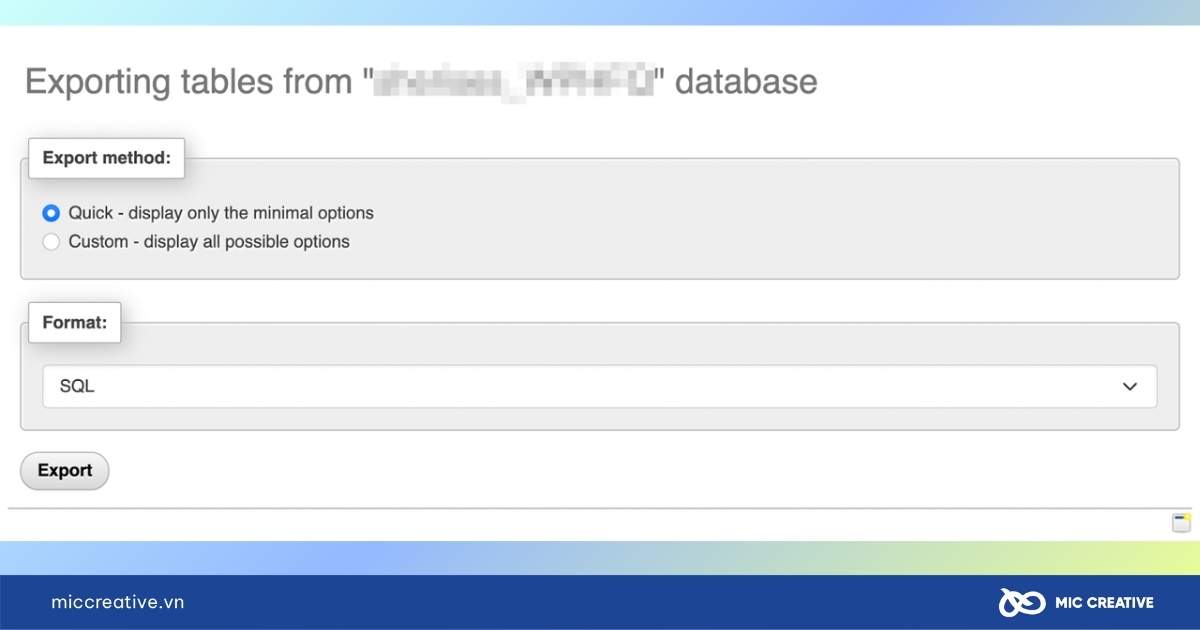1200x630 pixels.
Task: Click the word "database" in the heading
Action: point(746,81)
